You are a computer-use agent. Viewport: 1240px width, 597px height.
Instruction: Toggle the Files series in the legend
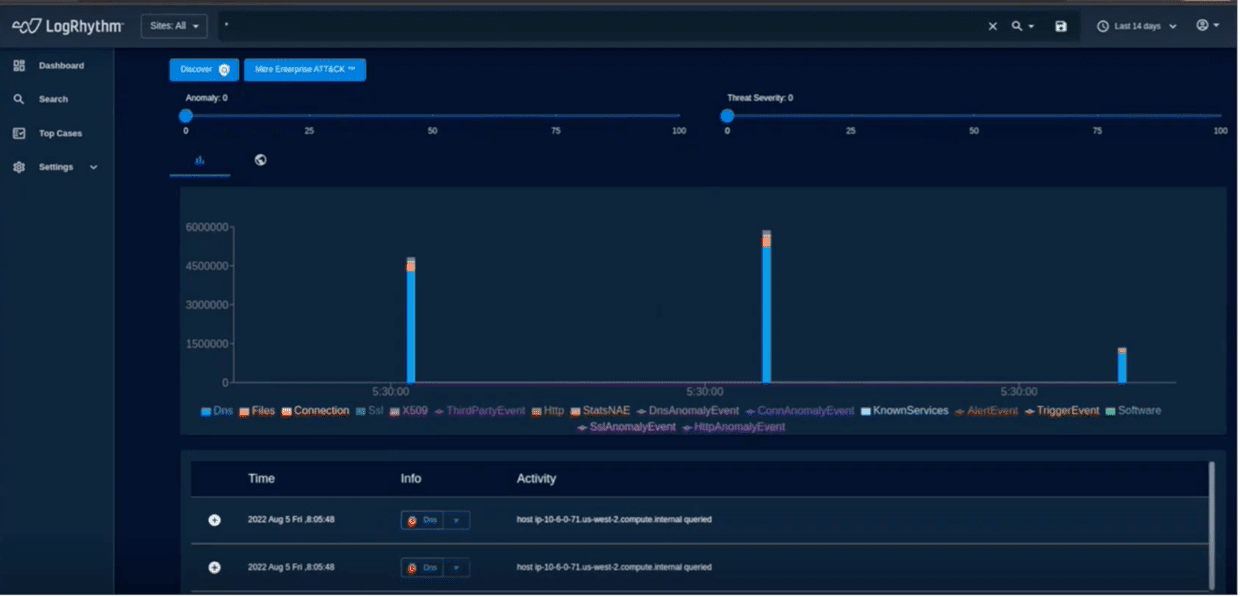[x=257, y=411]
